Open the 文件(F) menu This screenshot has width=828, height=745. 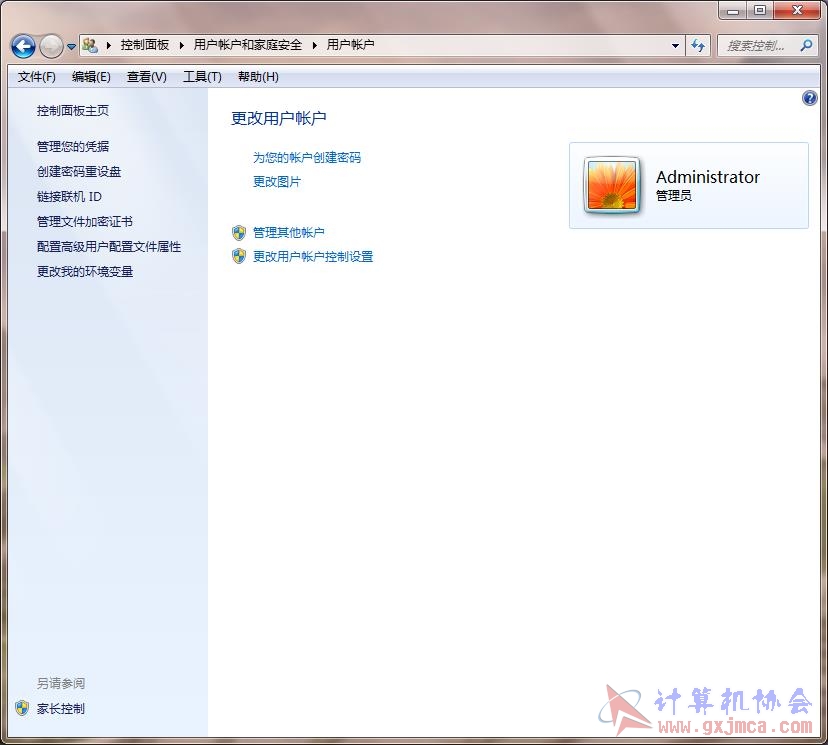click(x=36, y=77)
